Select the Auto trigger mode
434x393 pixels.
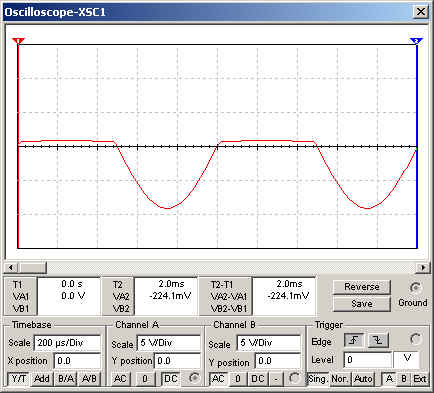tap(363, 379)
